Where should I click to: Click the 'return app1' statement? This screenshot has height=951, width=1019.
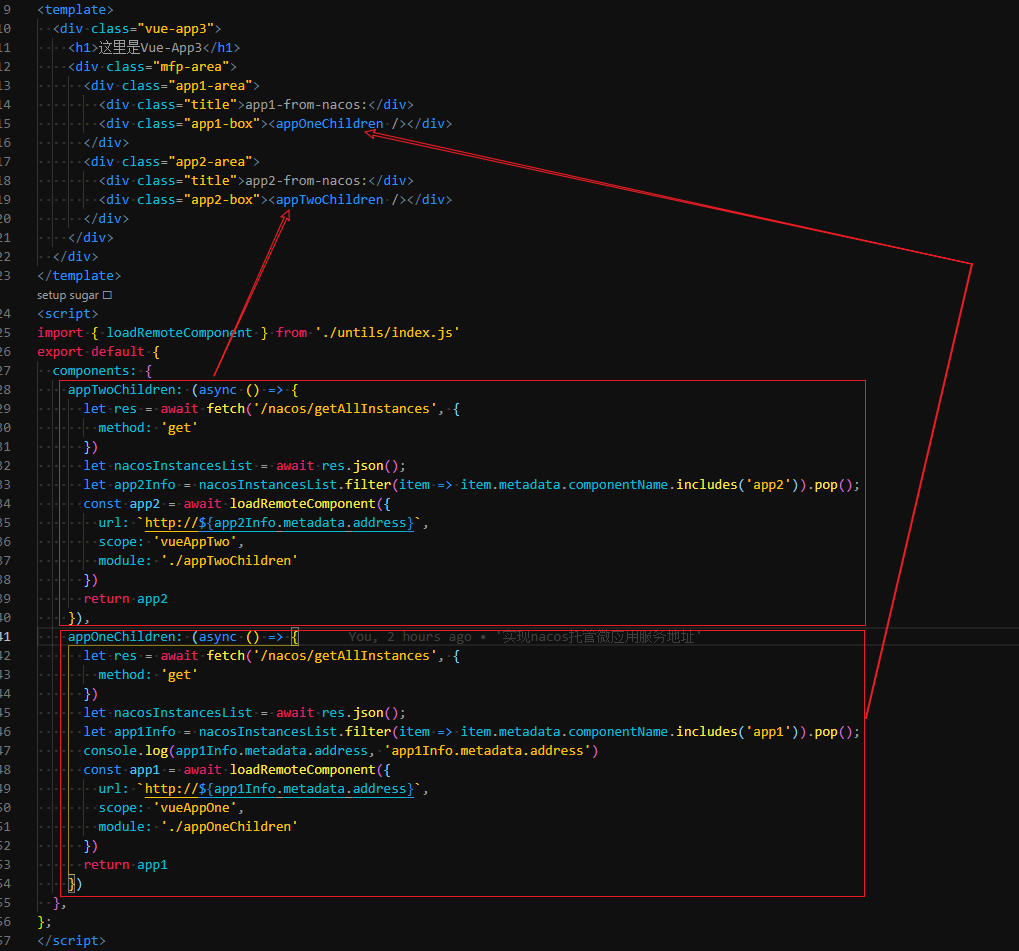coord(125,865)
